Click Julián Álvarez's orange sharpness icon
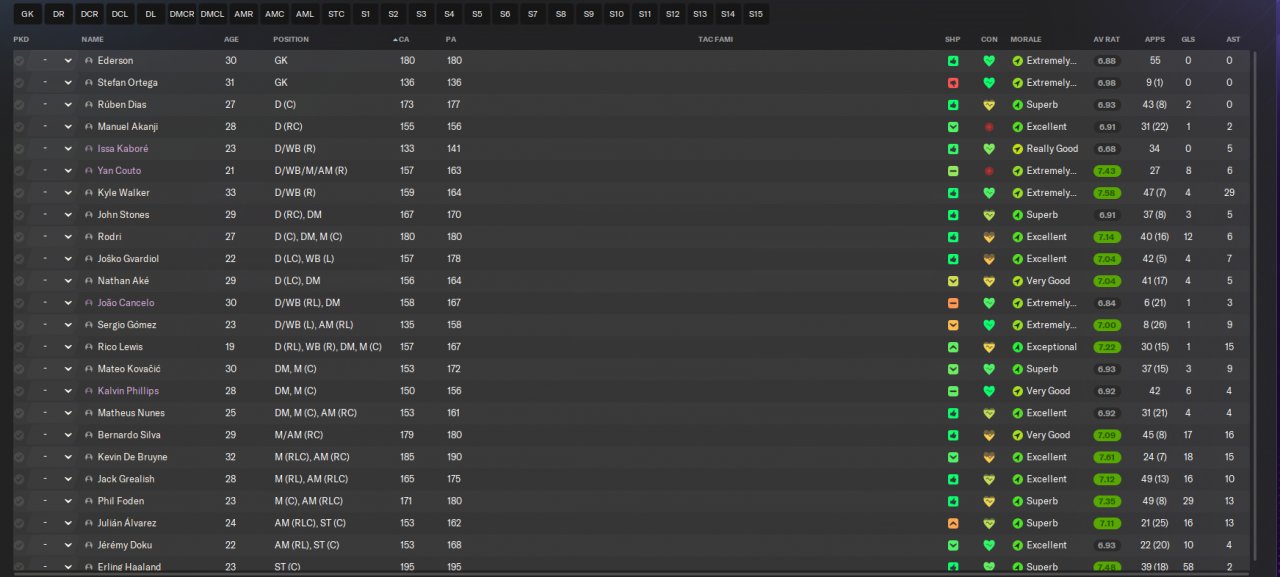1280x577 pixels. (953, 523)
